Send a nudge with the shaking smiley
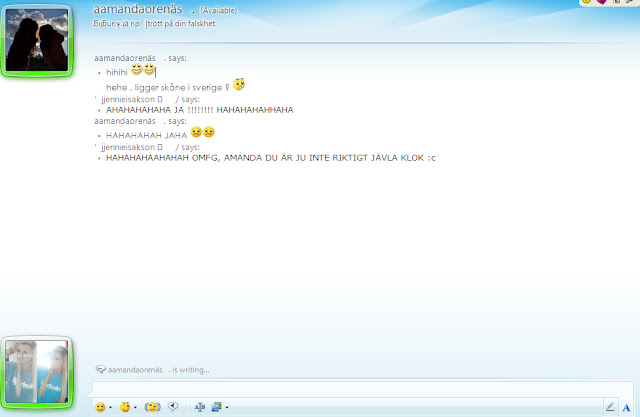 tap(152, 407)
